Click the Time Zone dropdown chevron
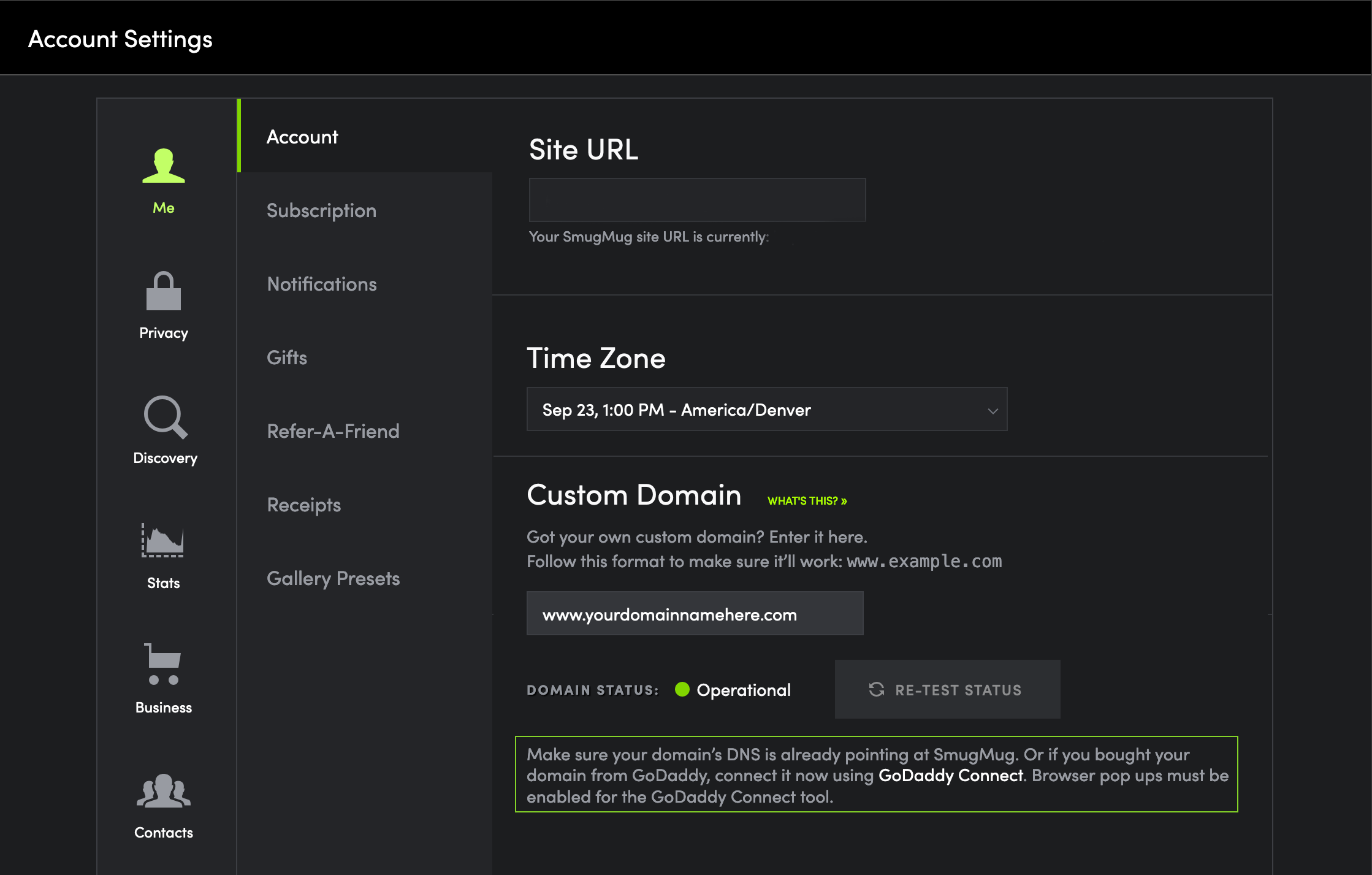This screenshot has height=875, width=1372. point(993,411)
